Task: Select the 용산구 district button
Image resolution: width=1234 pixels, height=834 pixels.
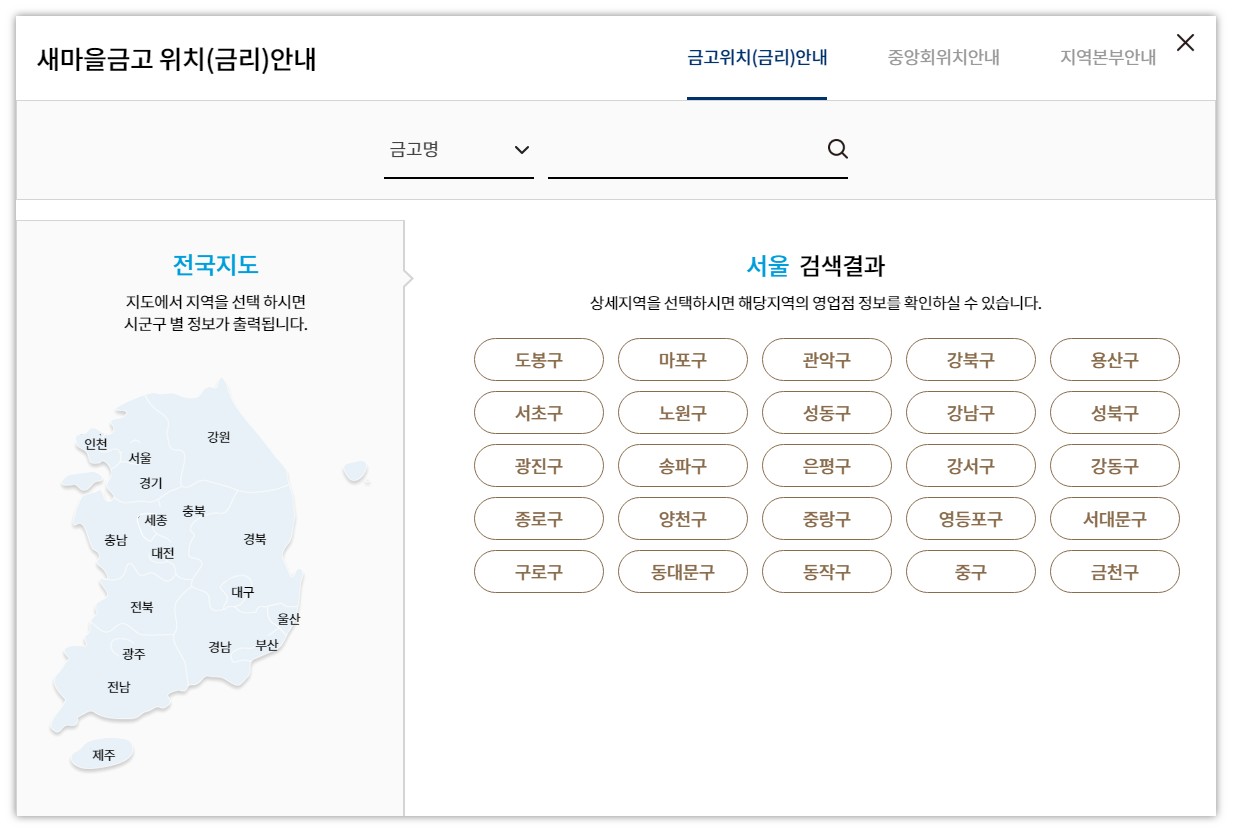Action: pyautogui.click(x=1115, y=360)
